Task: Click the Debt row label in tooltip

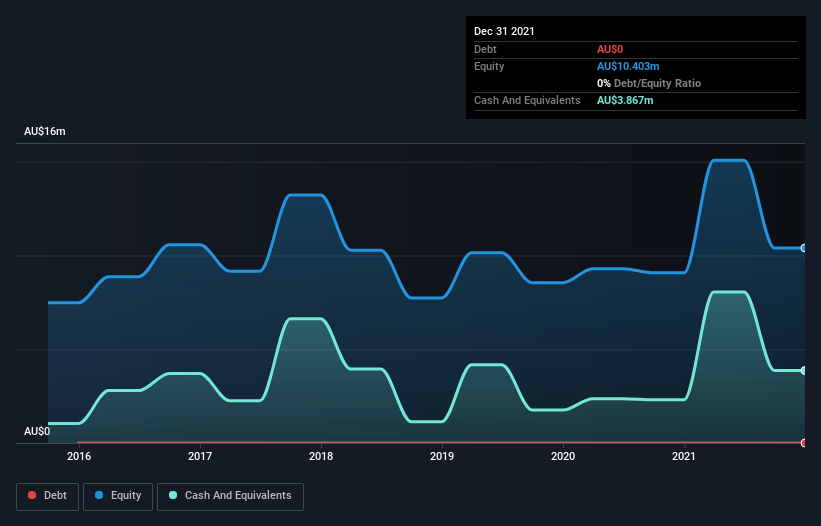Action: [x=485, y=49]
